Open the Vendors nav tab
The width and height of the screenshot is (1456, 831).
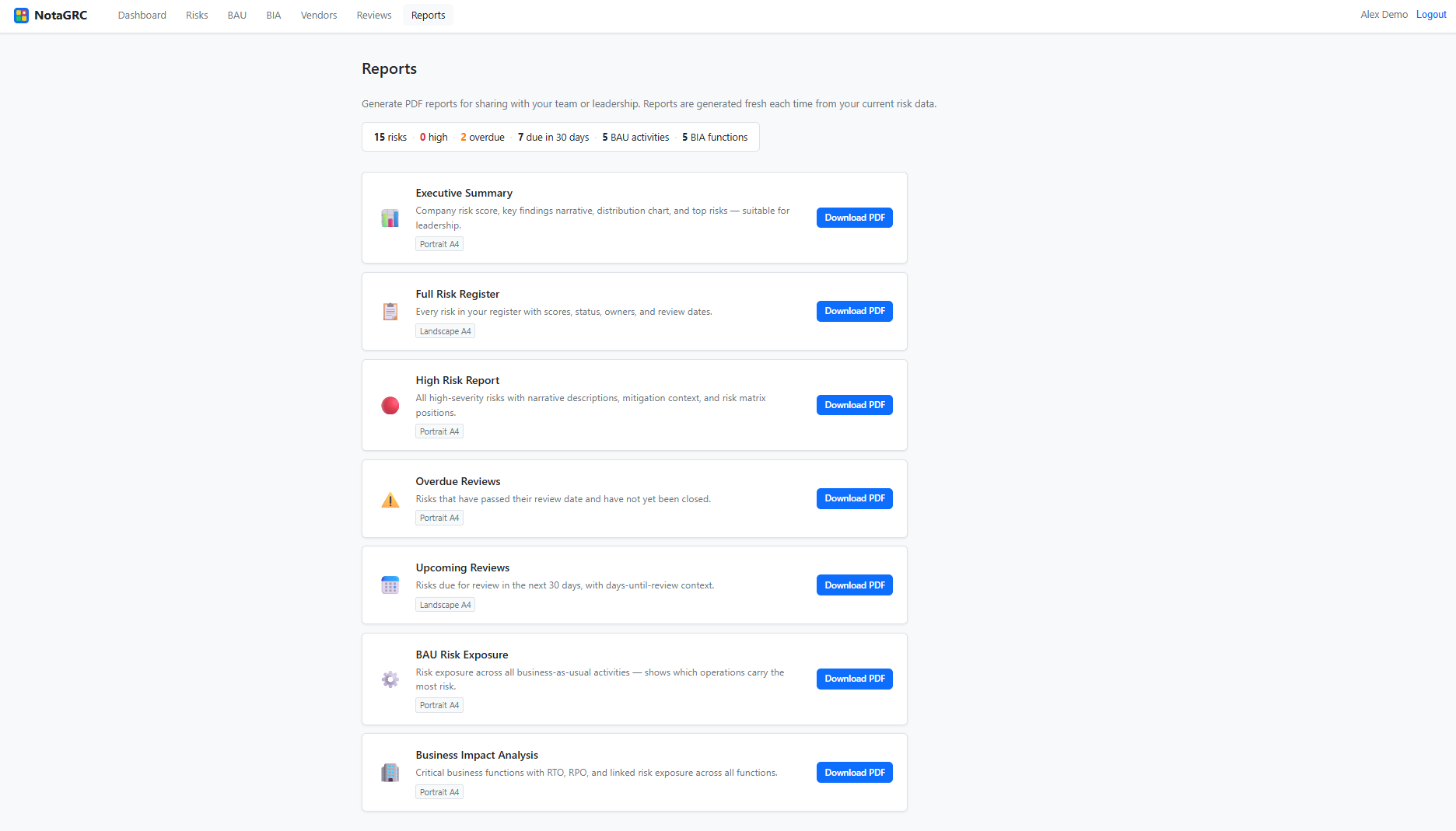point(319,15)
